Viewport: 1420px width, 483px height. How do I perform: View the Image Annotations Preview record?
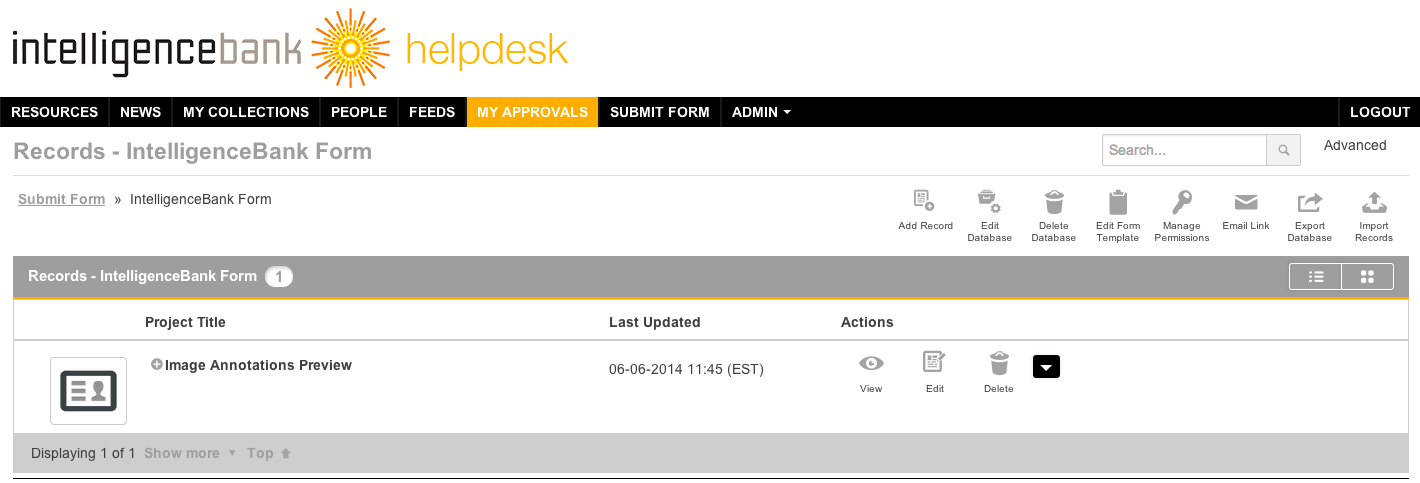tap(871, 363)
